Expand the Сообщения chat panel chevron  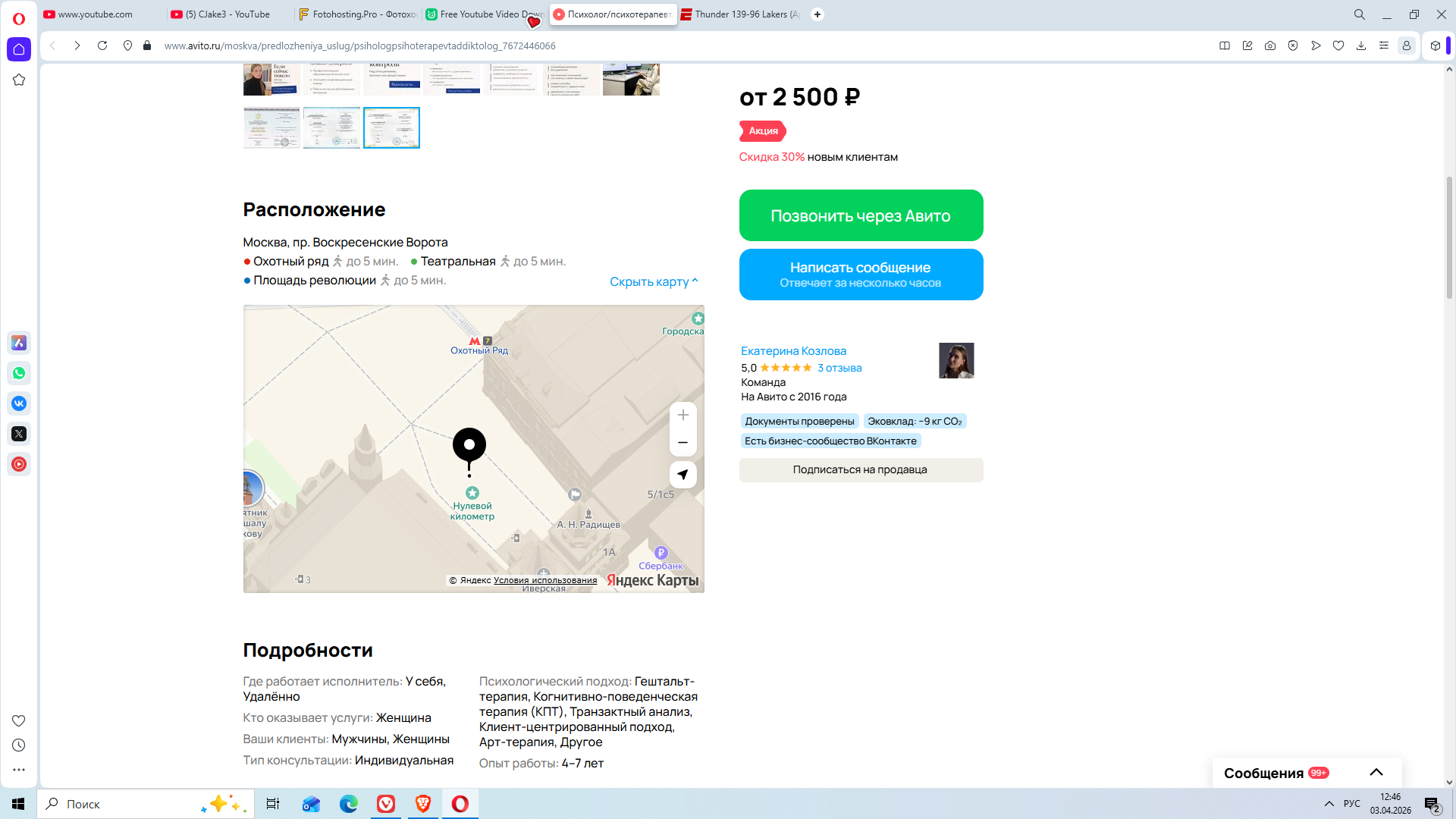point(1376,772)
